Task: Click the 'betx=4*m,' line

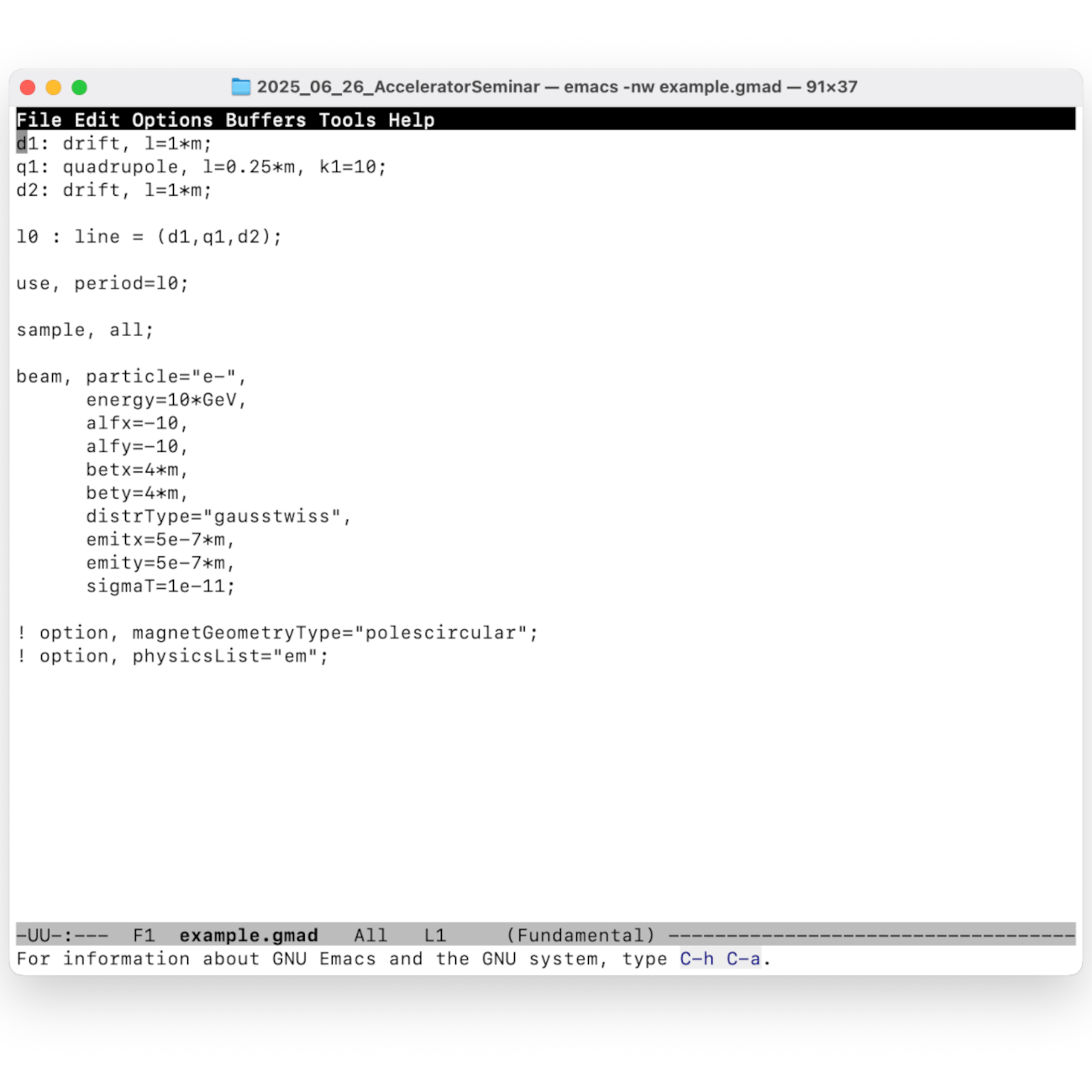Action: click(x=137, y=470)
